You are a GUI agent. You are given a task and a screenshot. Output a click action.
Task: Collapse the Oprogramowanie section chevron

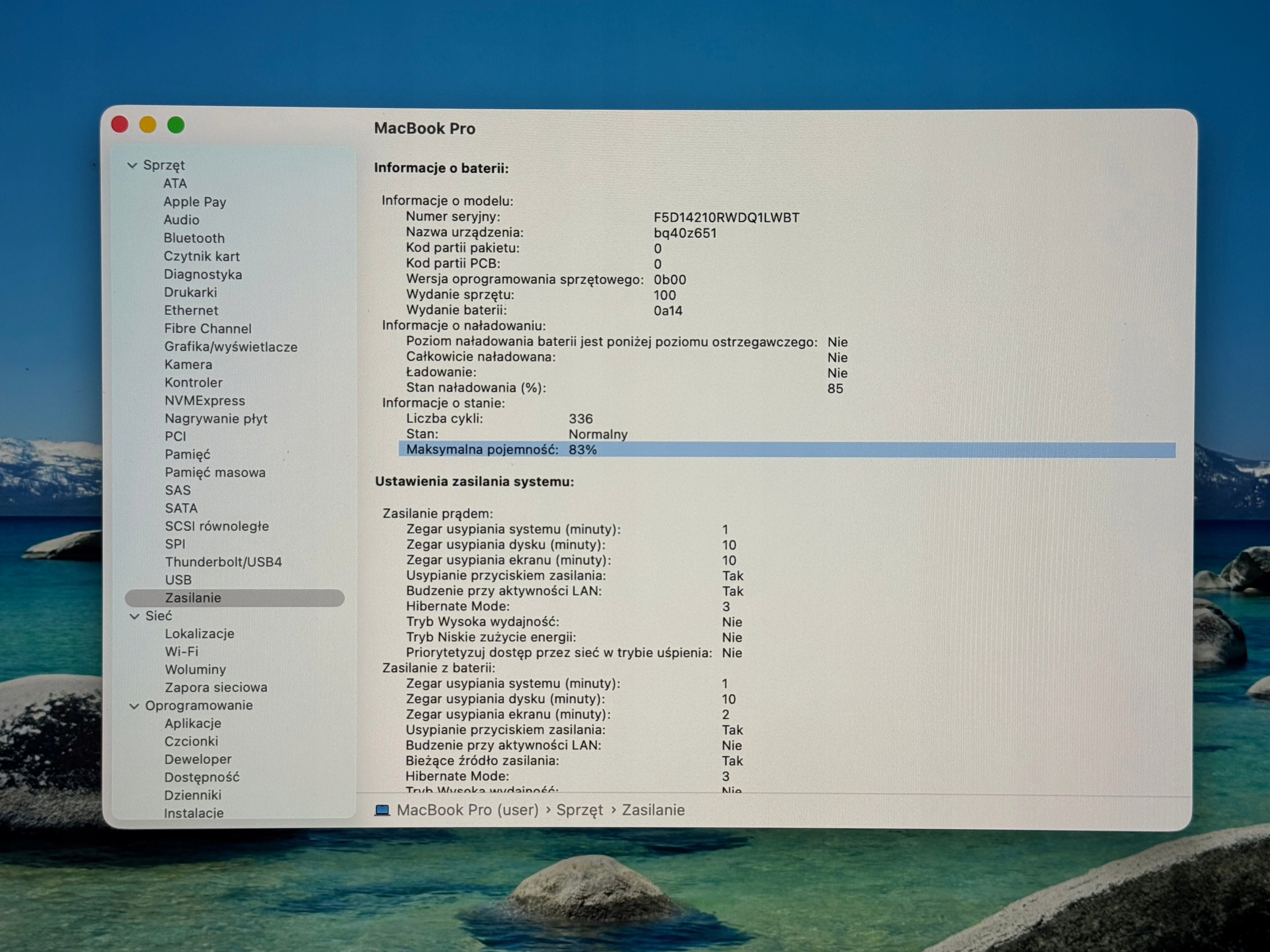(x=134, y=706)
